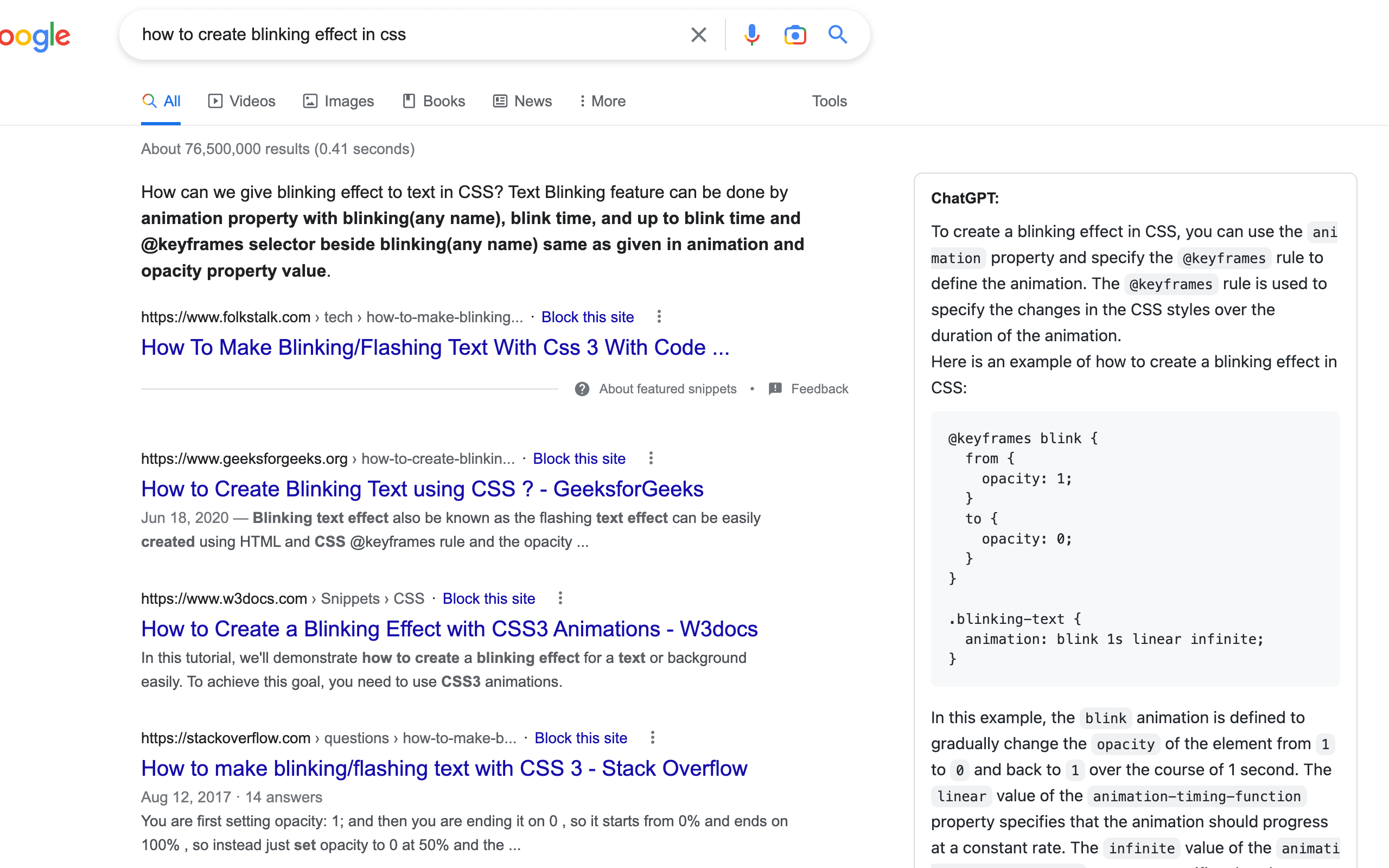Open the Stack Overflow blinking text result

[444, 768]
